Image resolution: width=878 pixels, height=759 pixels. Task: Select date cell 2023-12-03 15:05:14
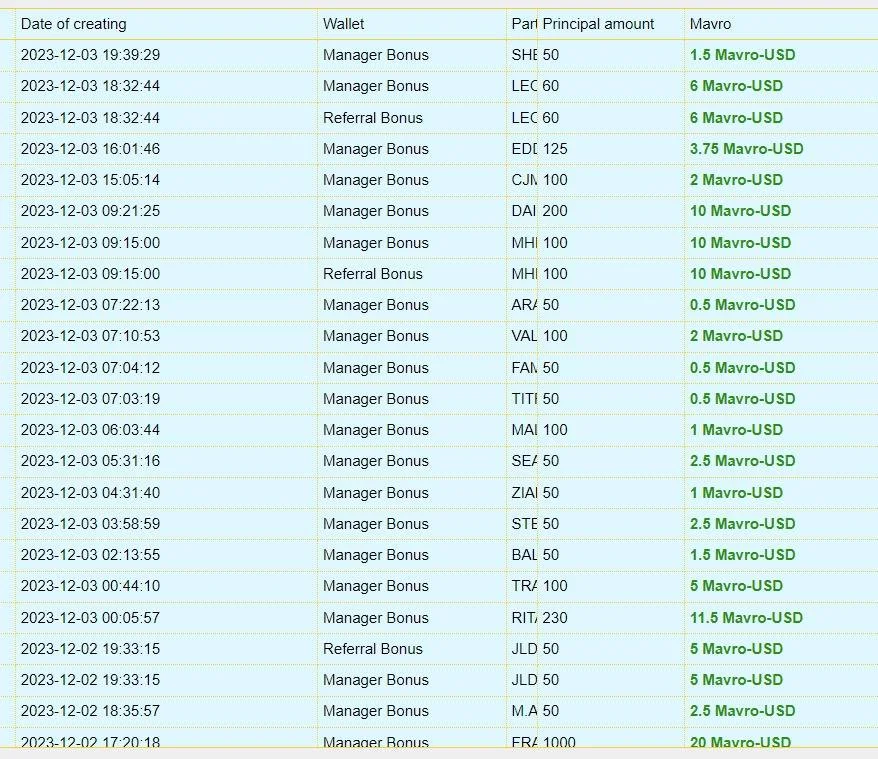click(x=90, y=180)
